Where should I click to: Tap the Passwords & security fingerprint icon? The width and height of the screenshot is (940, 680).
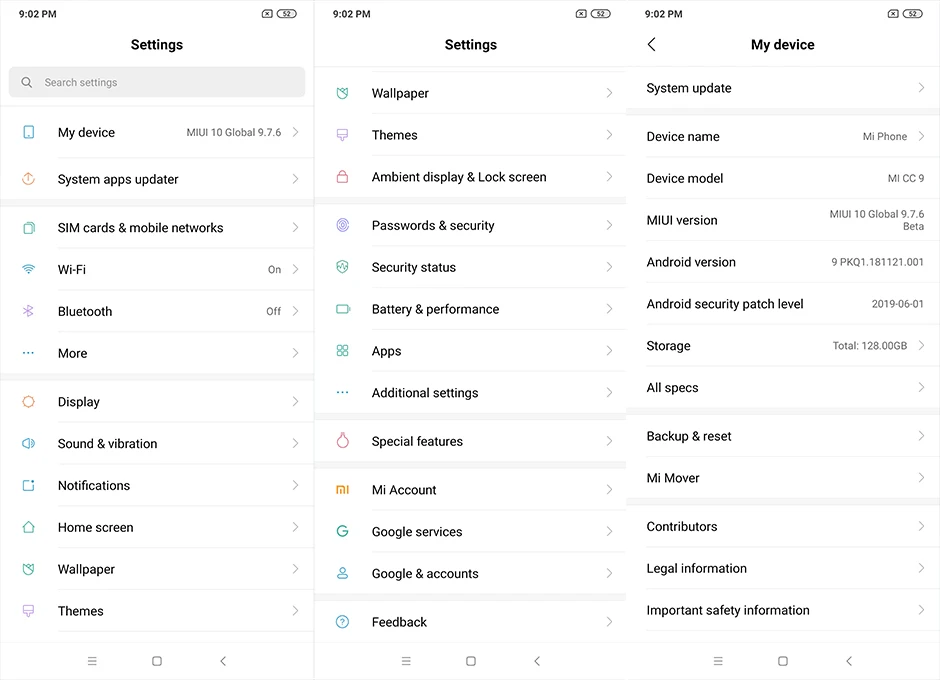(343, 226)
